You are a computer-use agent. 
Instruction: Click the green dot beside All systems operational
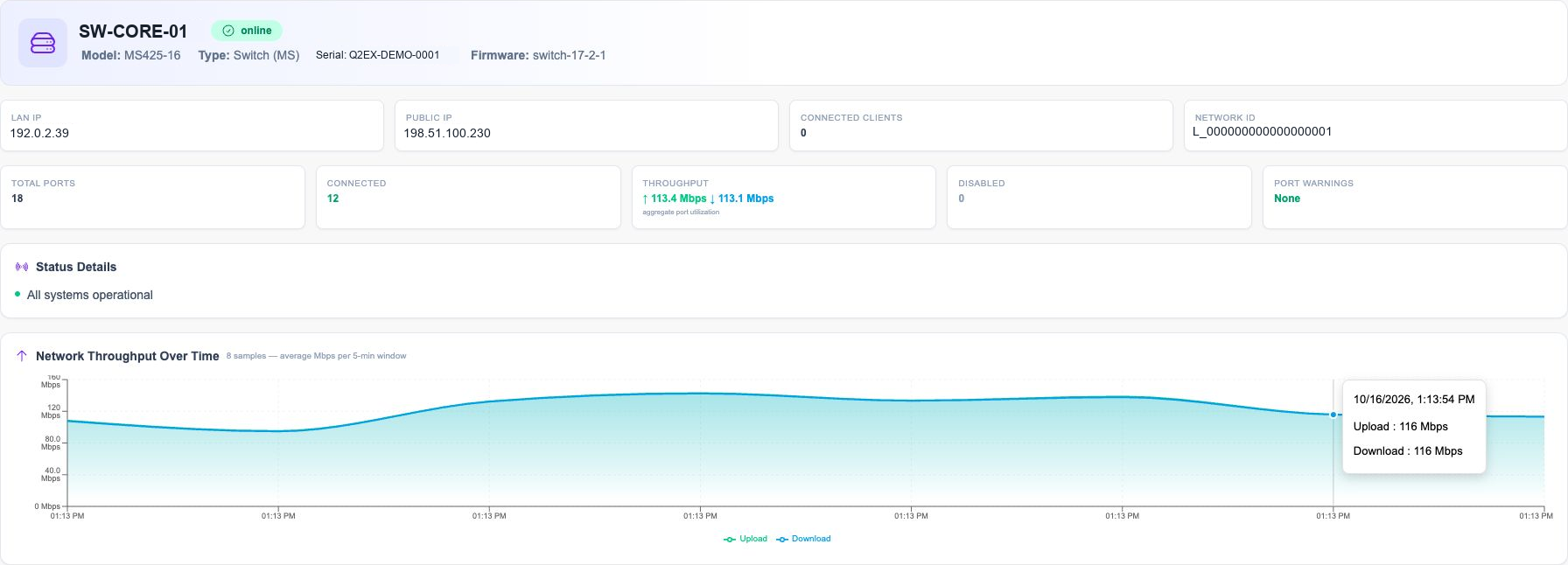17,294
